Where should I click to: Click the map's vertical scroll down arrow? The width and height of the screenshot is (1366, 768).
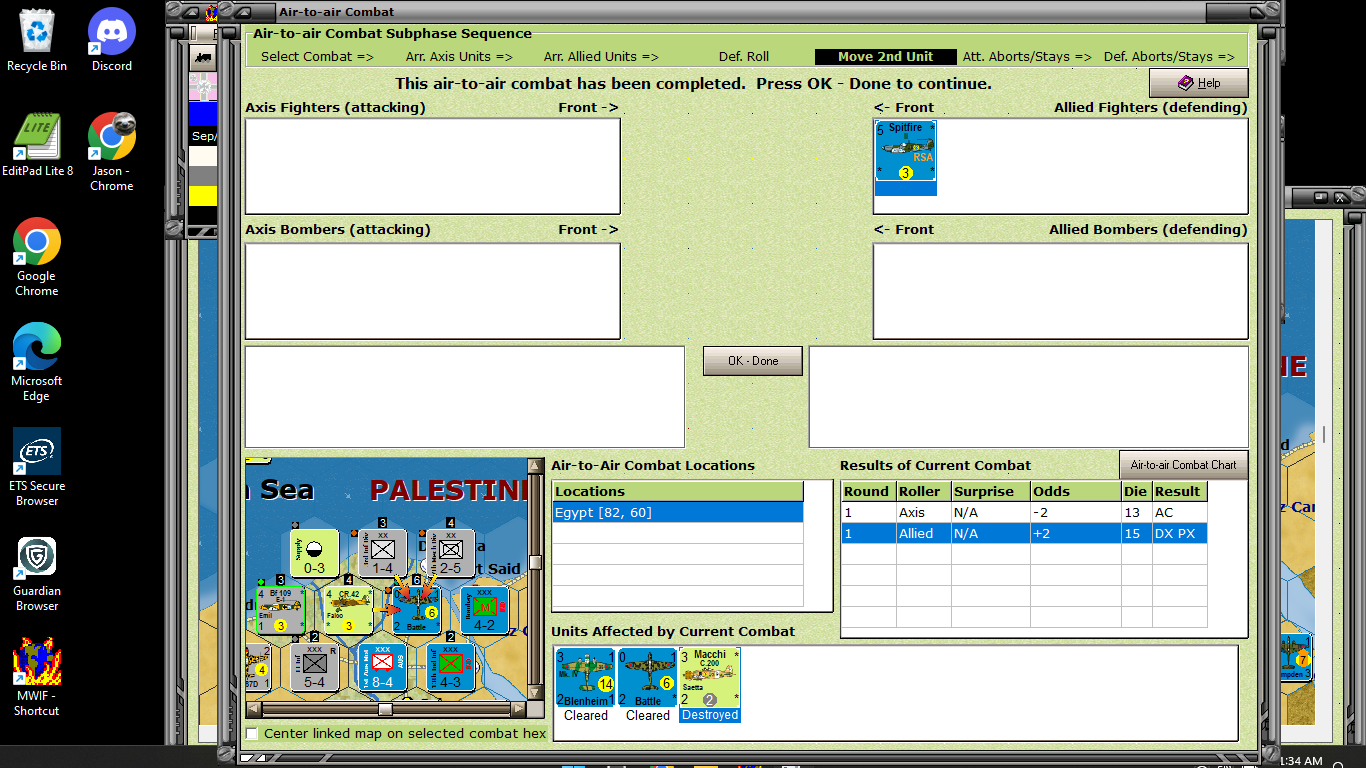pyautogui.click(x=535, y=694)
